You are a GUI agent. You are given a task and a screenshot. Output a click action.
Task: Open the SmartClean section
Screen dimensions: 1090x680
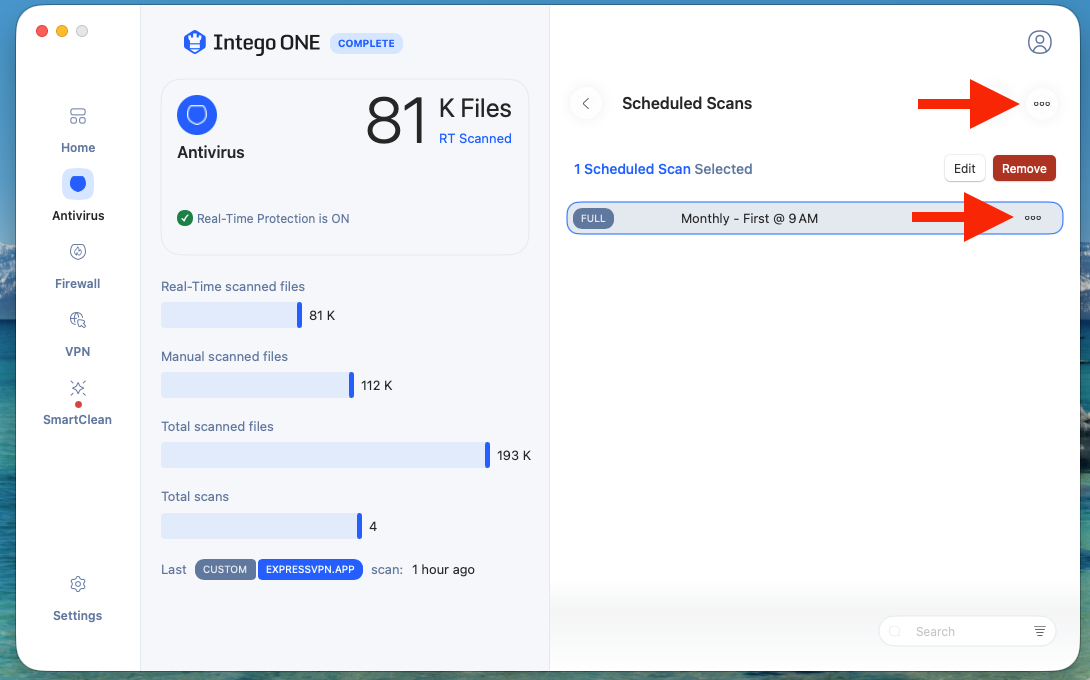(78, 403)
